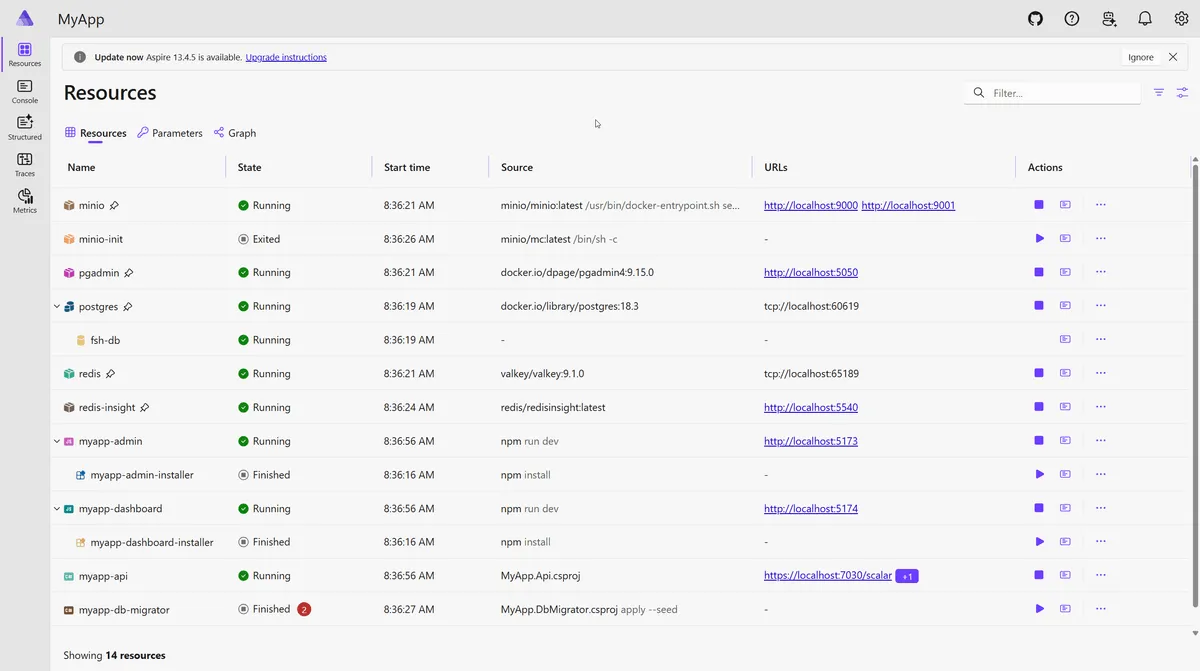Stop the myapp-dashboard resource
This screenshot has height=671, width=1200.
point(1039,508)
